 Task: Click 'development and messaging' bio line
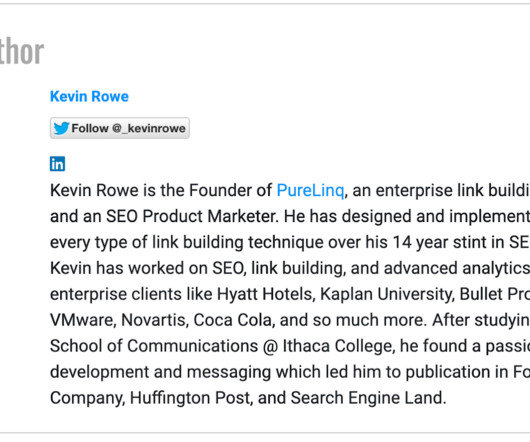point(160,372)
